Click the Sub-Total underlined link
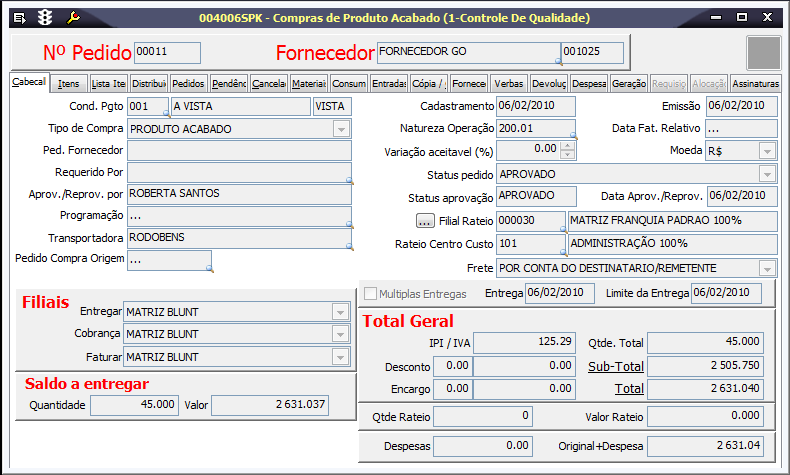The height and width of the screenshot is (475, 790). pos(616,367)
